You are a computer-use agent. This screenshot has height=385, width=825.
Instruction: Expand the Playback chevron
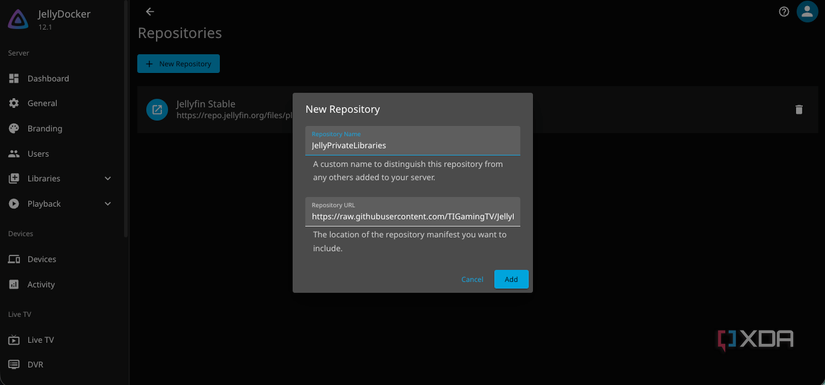[108, 204]
